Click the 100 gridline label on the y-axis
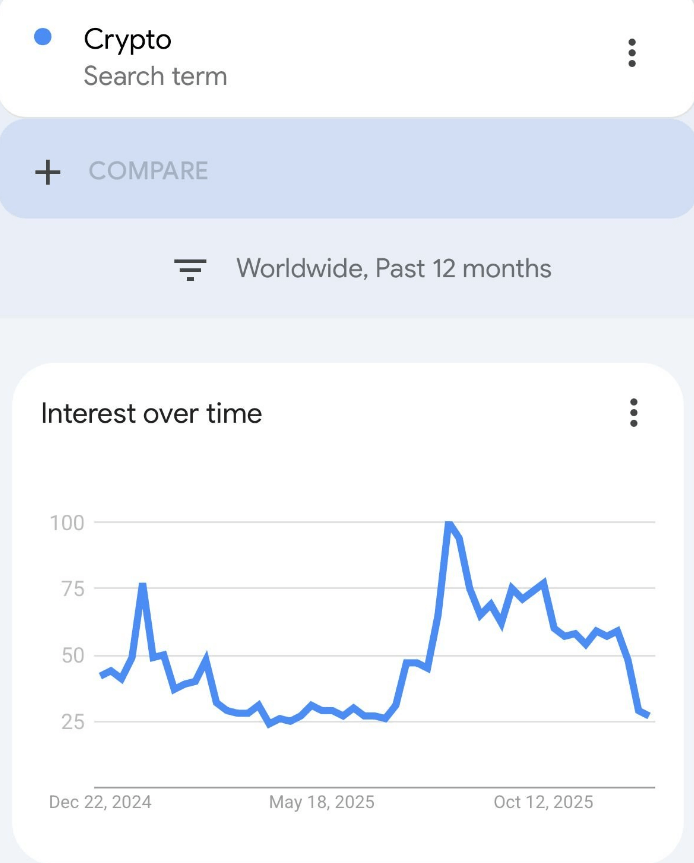 [69, 521]
